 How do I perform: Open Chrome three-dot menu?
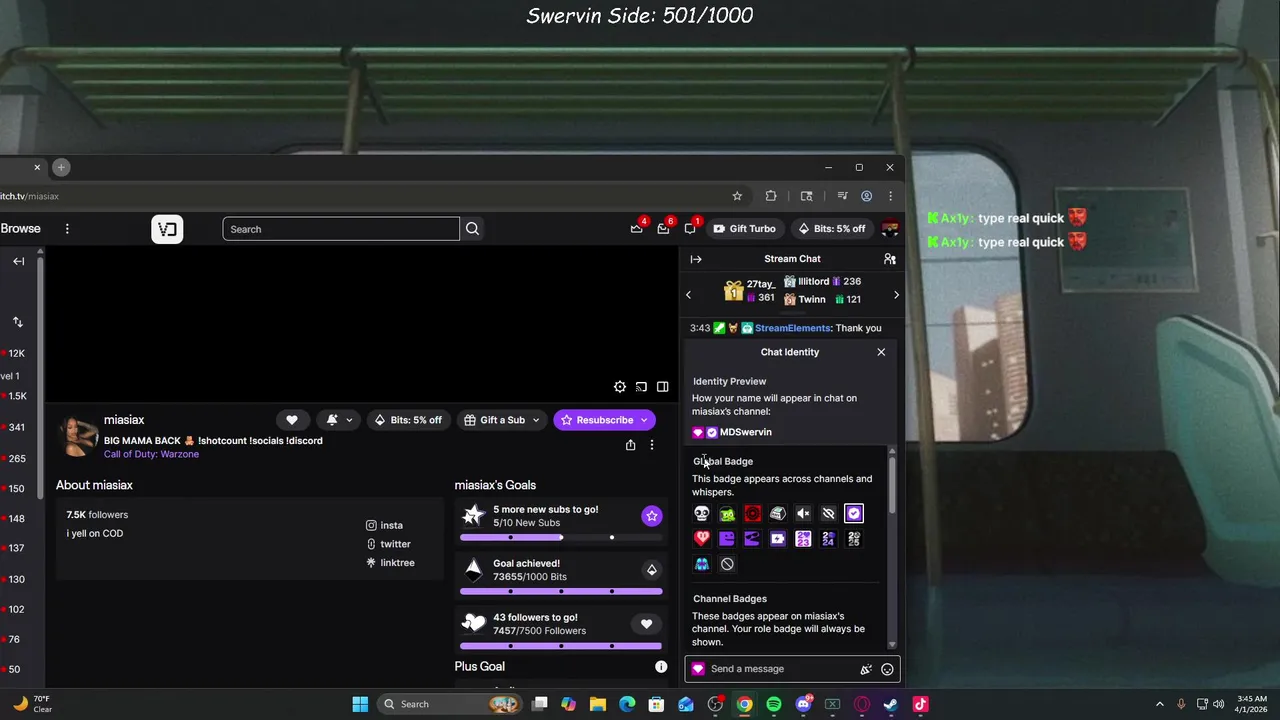pos(890,196)
